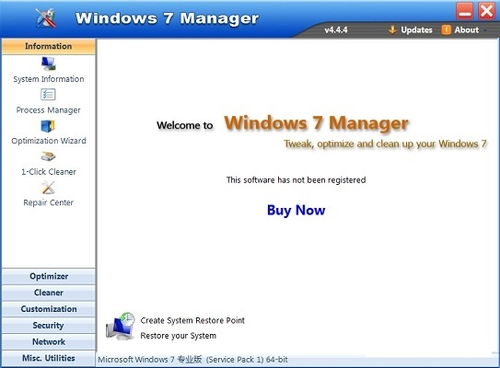Expand the Cleaner section
Image resolution: width=500 pixels, height=368 pixels.
(49, 293)
